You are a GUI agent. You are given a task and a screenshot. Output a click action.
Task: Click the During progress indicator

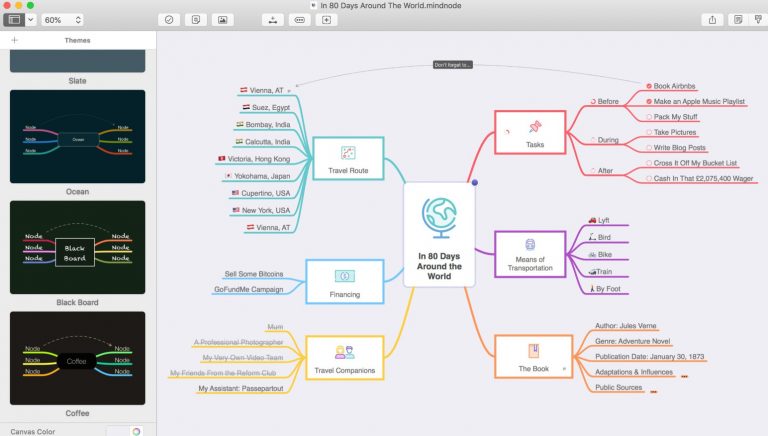pyautogui.click(x=593, y=140)
